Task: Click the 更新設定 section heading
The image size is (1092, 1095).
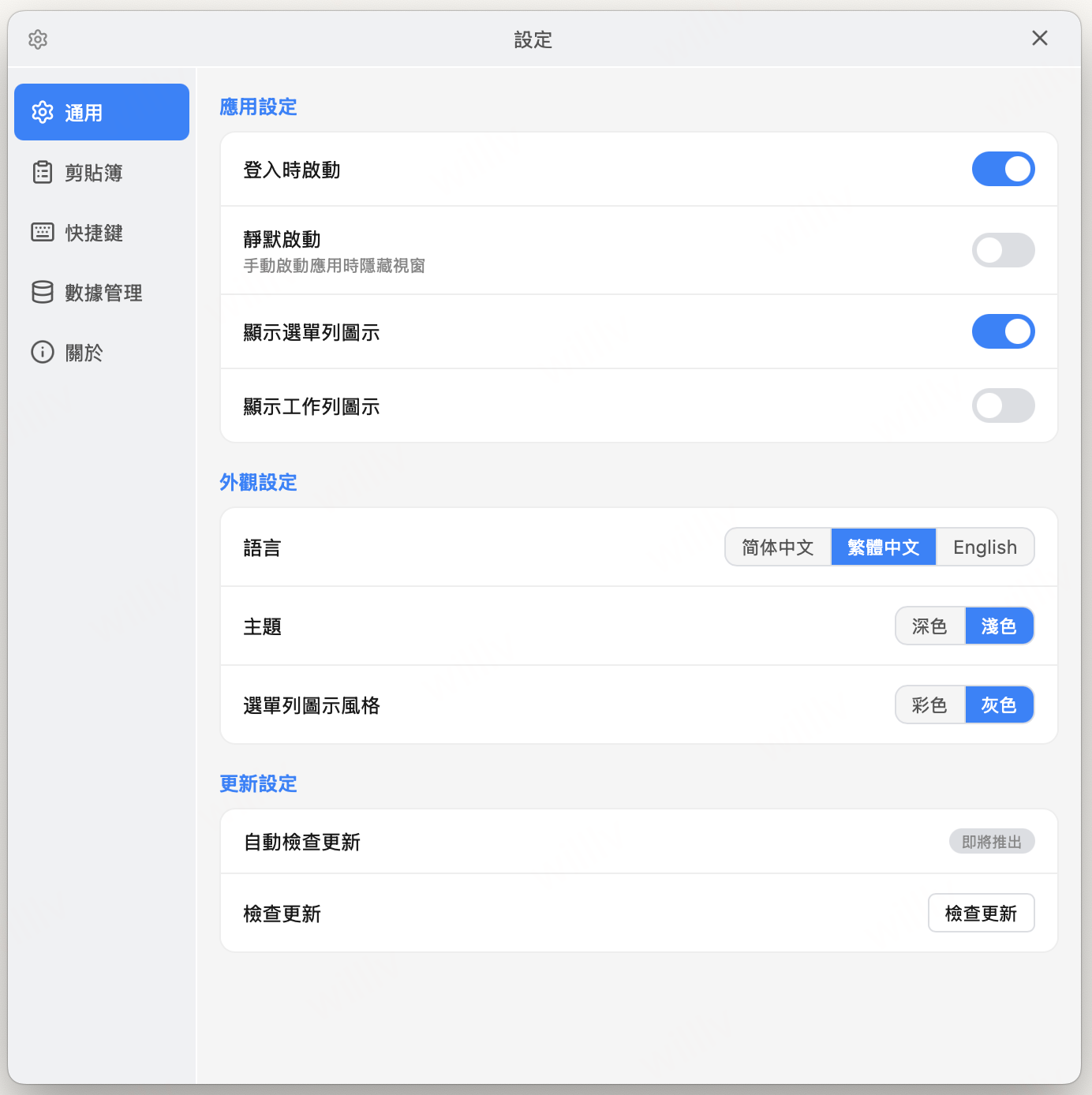Action: 258,783
